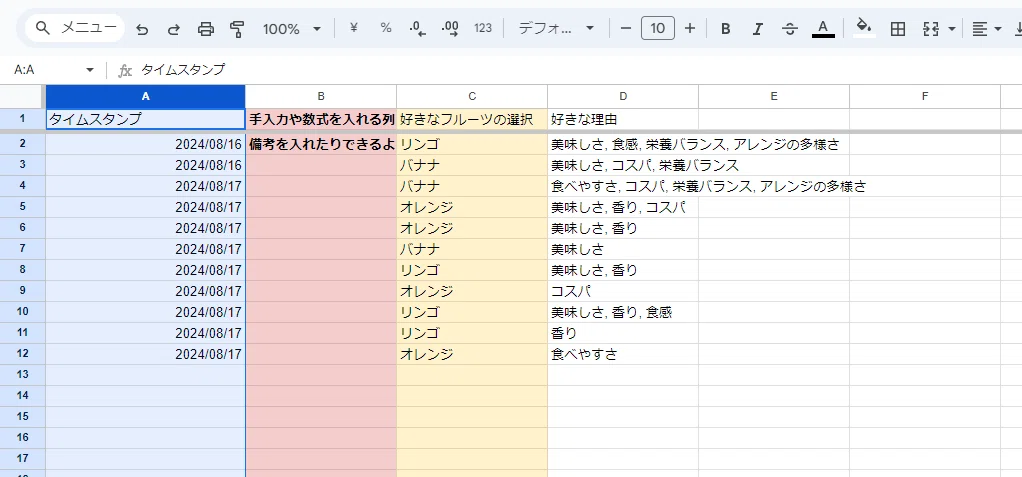Select the paint format roller icon

(237, 29)
